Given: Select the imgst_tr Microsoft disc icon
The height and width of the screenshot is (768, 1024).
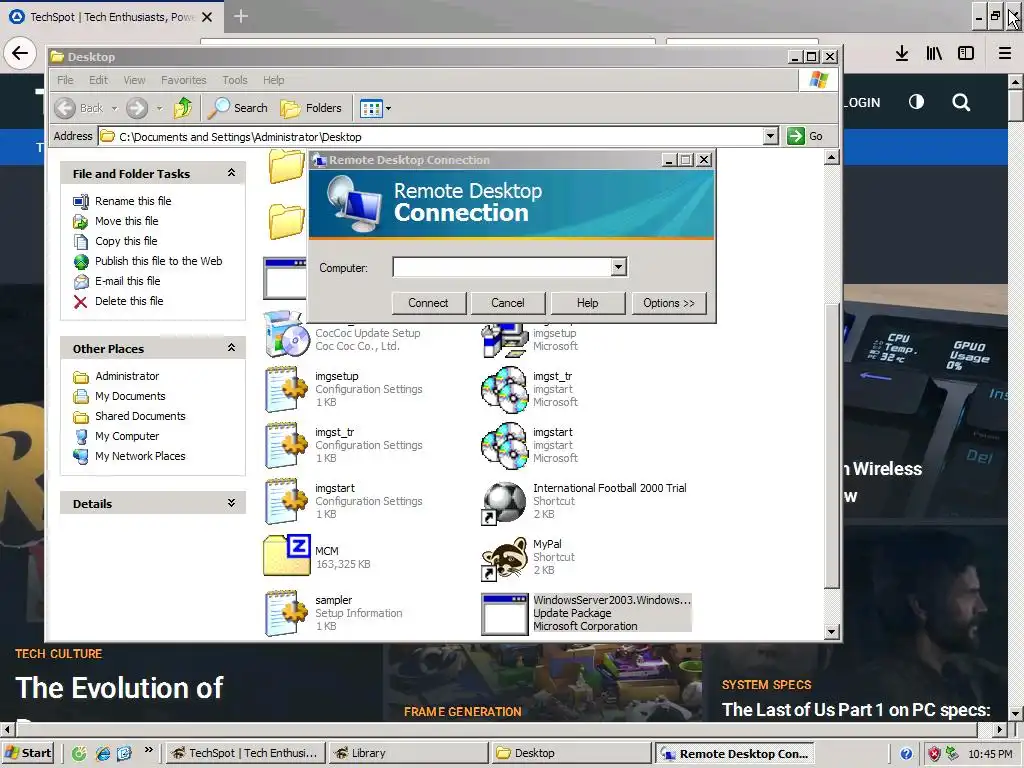Looking at the screenshot, I should click(504, 389).
